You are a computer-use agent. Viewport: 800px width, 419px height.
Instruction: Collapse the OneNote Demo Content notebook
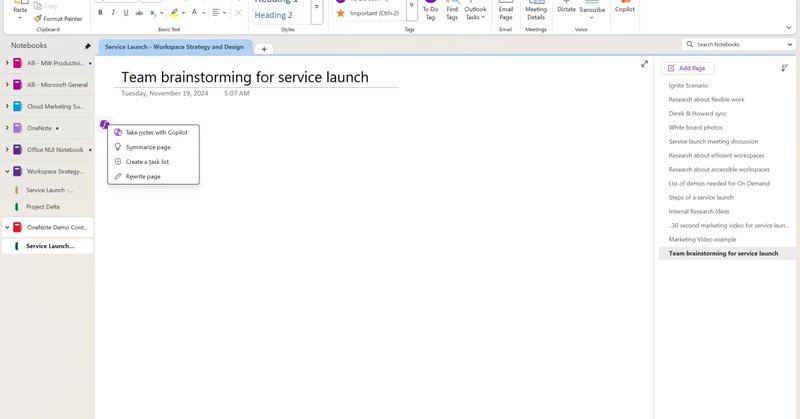click(x=7, y=228)
